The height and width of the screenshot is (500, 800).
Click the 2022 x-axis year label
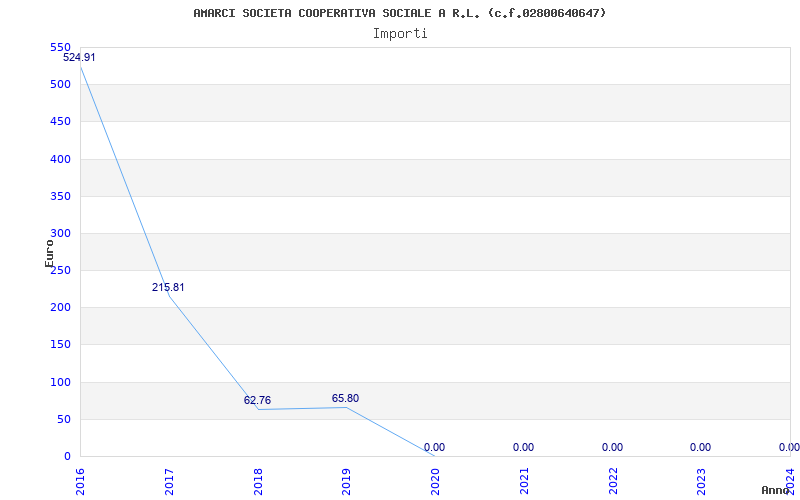(613, 482)
